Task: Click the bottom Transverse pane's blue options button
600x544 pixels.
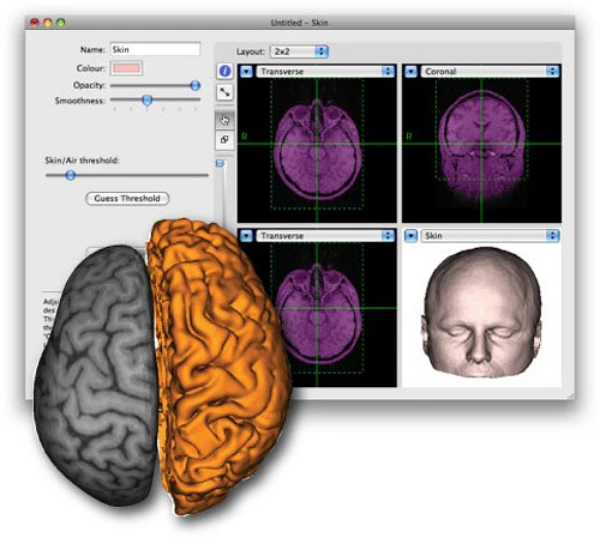Action: [246, 236]
